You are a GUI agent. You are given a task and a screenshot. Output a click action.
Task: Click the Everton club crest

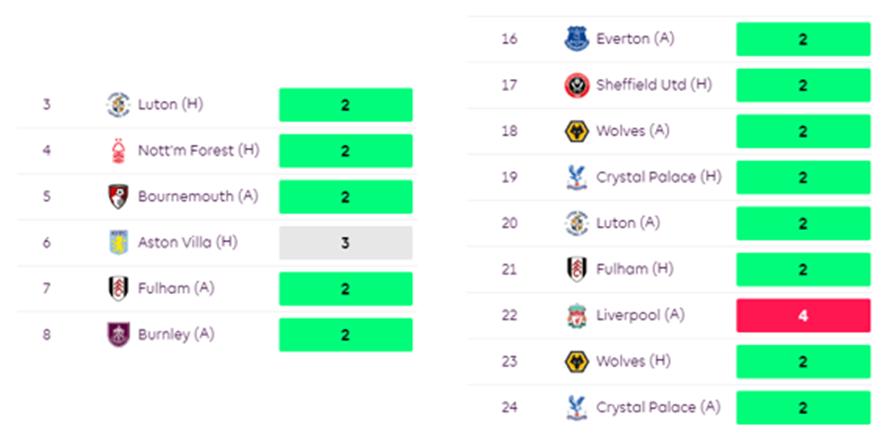coord(575,39)
